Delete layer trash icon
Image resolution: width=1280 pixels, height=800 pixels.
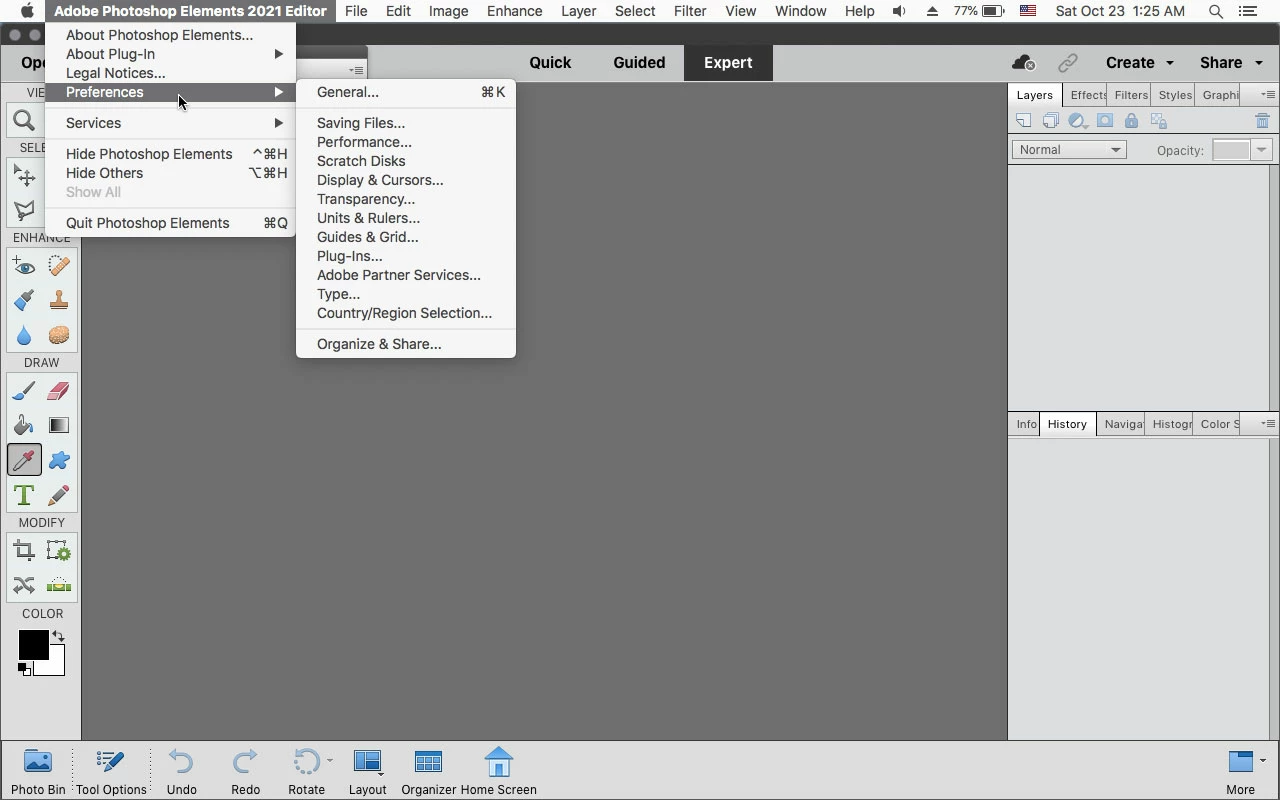click(1262, 121)
